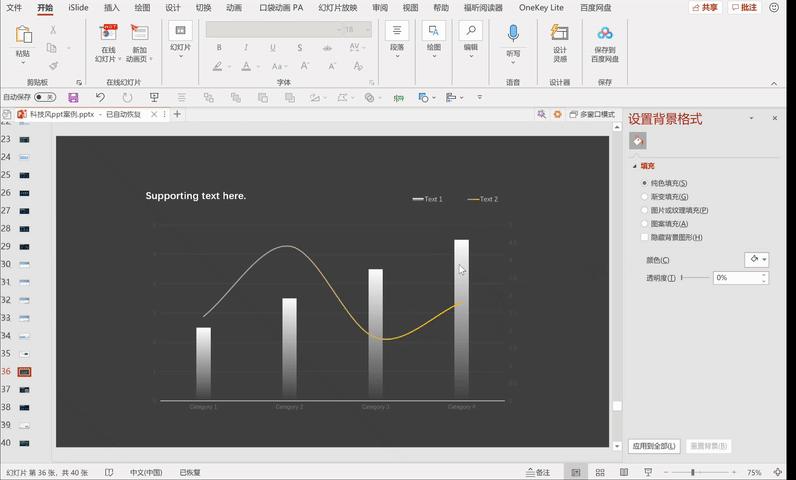Check 隐藏背景图形(H) checkbox
Image resolution: width=796 pixels, height=480 pixels.
coord(645,237)
